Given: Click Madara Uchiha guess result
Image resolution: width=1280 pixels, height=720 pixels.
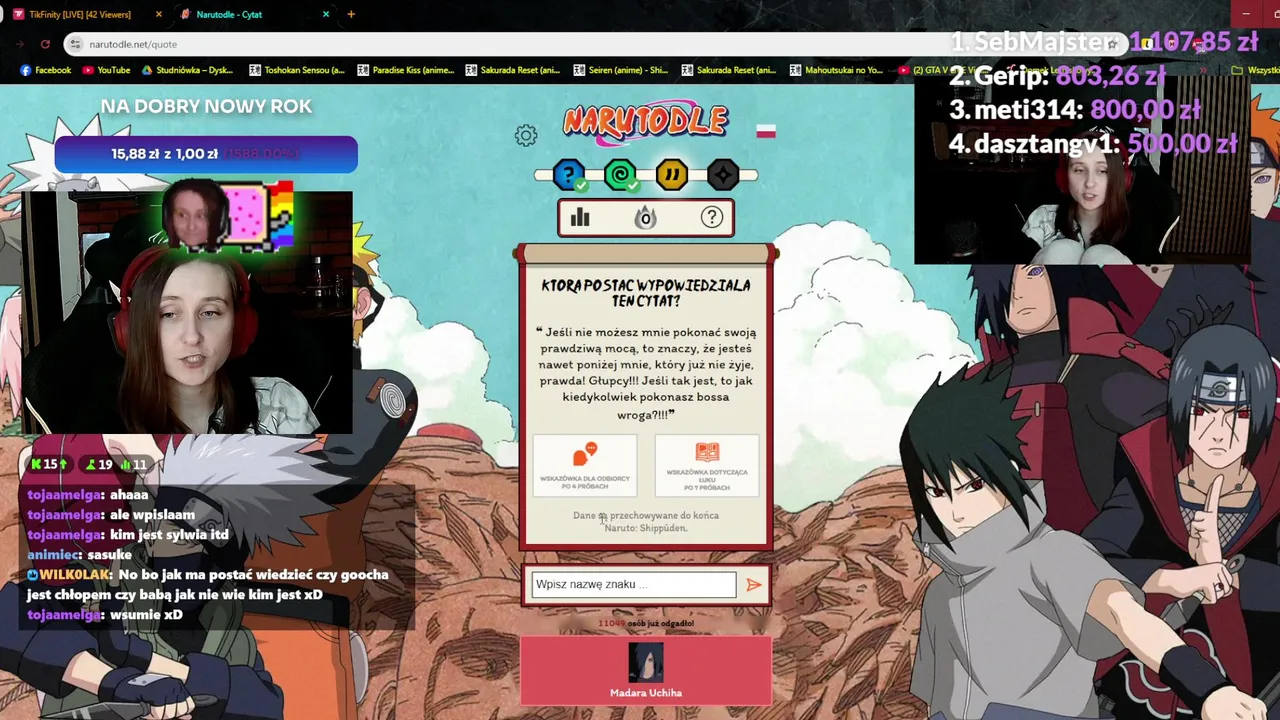Looking at the screenshot, I should [x=646, y=671].
